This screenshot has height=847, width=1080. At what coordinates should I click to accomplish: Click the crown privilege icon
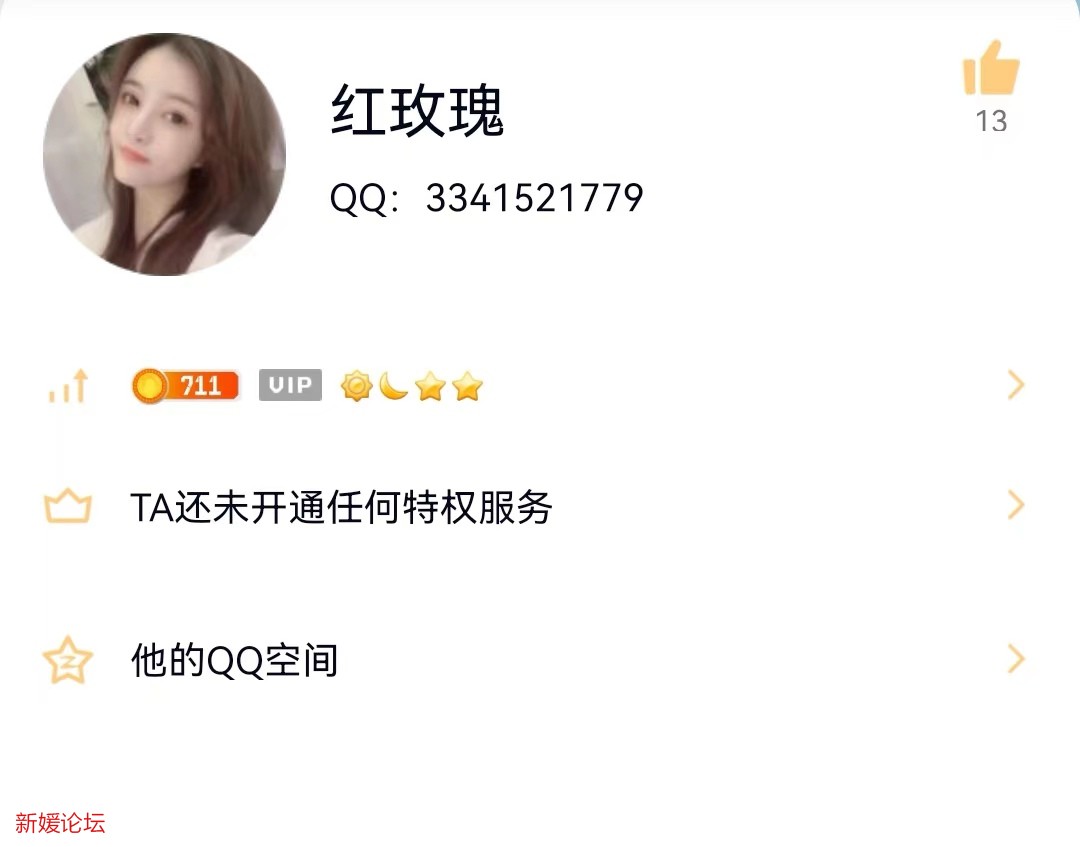click(68, 506)
